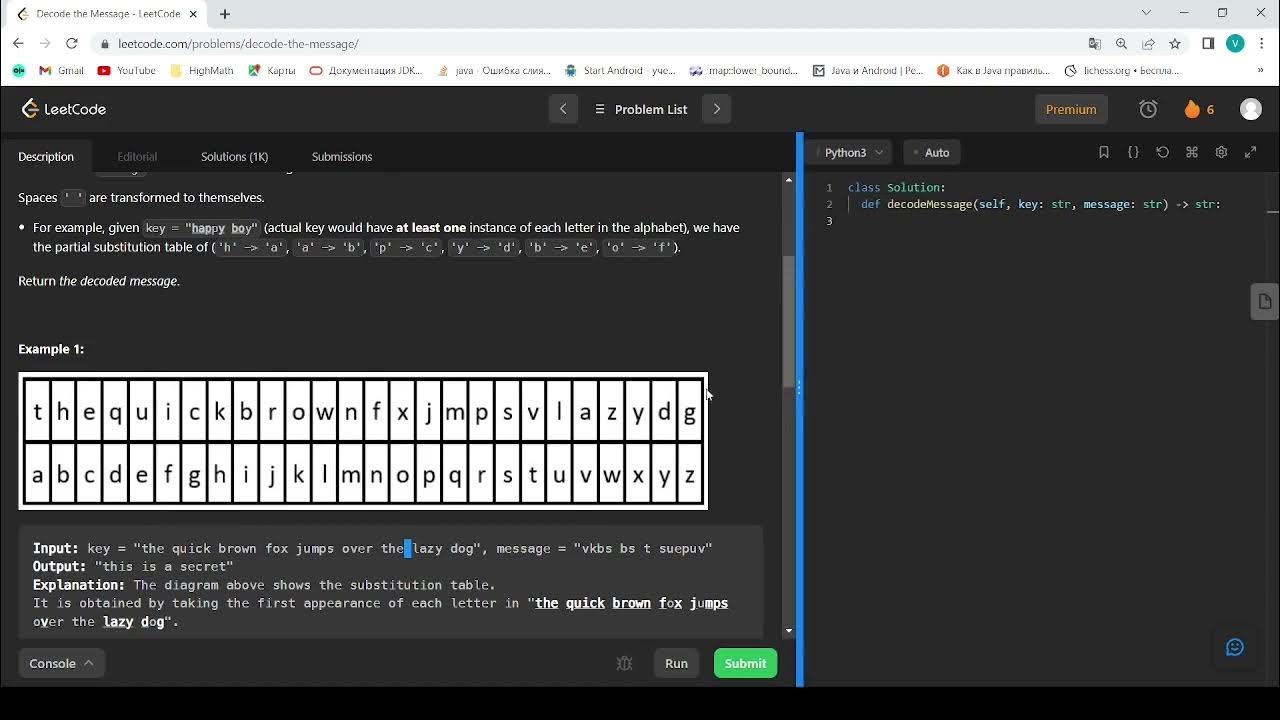Click the Premium button
The height and width of the screenshot is (720, 1280).
(x=1071, y=109)
